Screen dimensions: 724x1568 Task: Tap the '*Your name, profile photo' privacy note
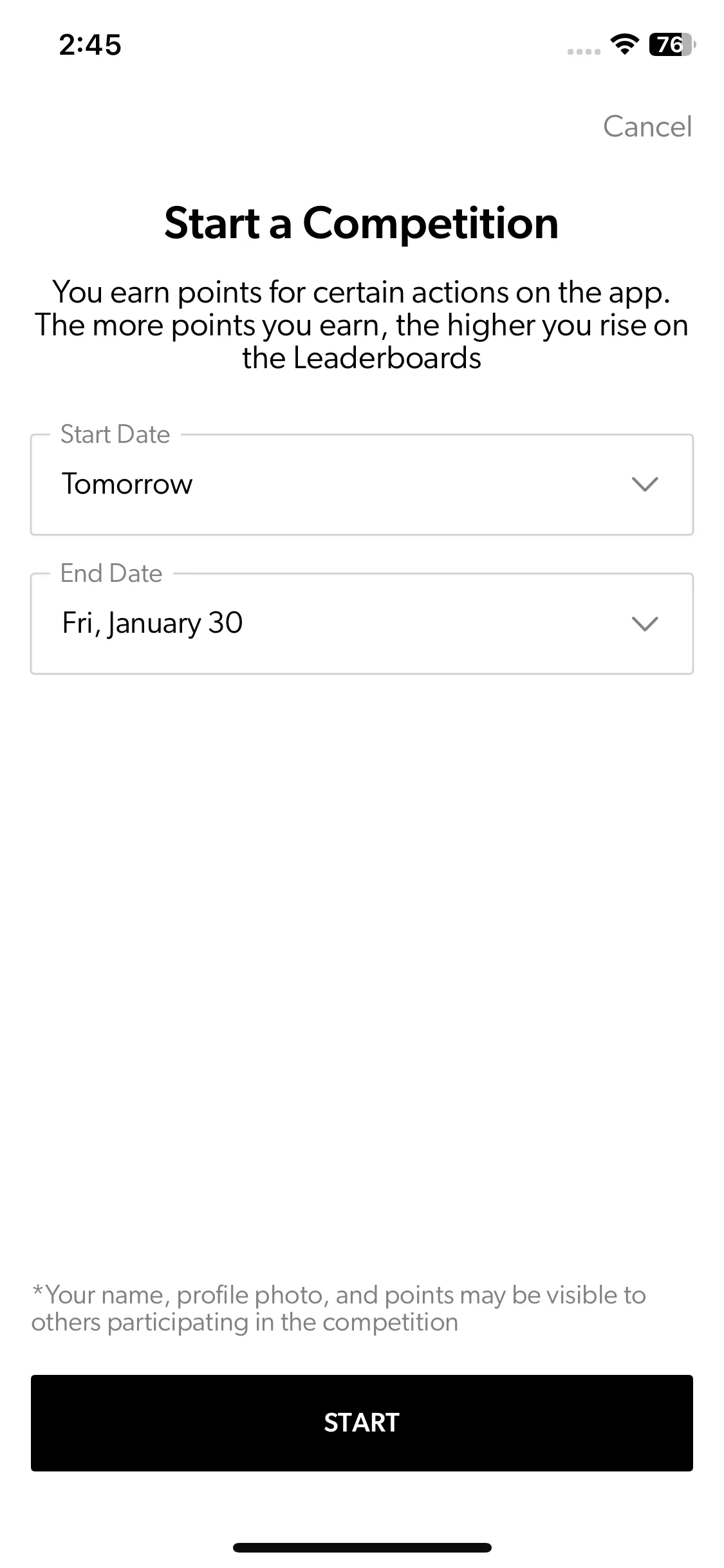[339, 1295]
